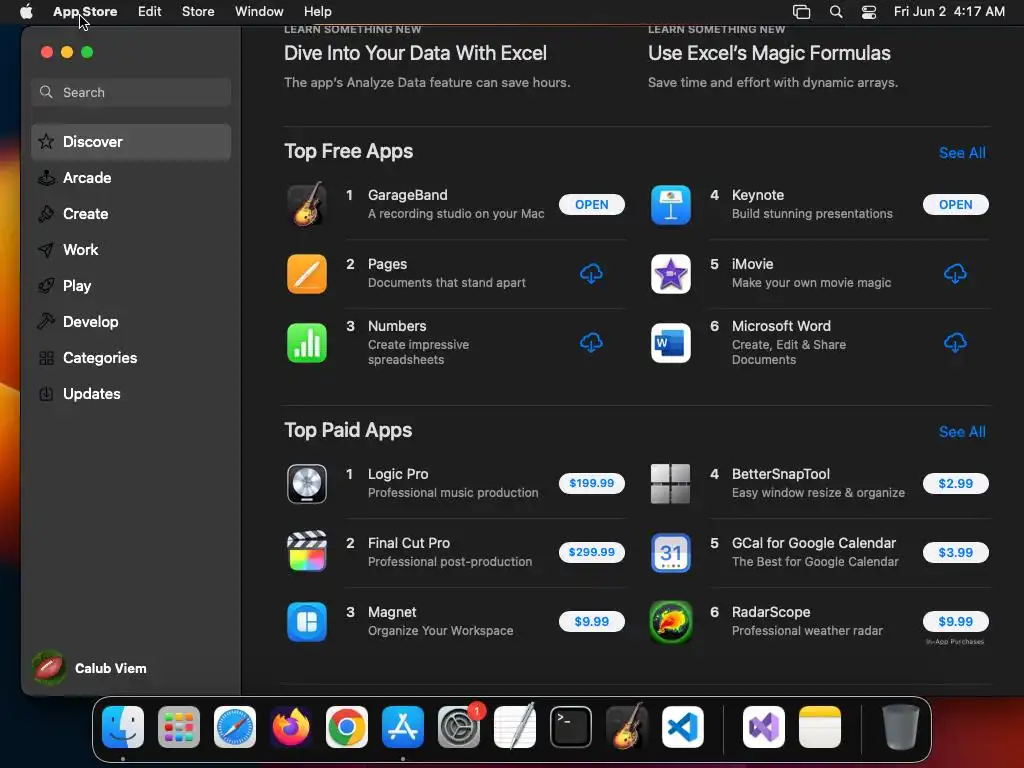
Task: Click the Magnet app icon
Action: [x=306, y=622]
